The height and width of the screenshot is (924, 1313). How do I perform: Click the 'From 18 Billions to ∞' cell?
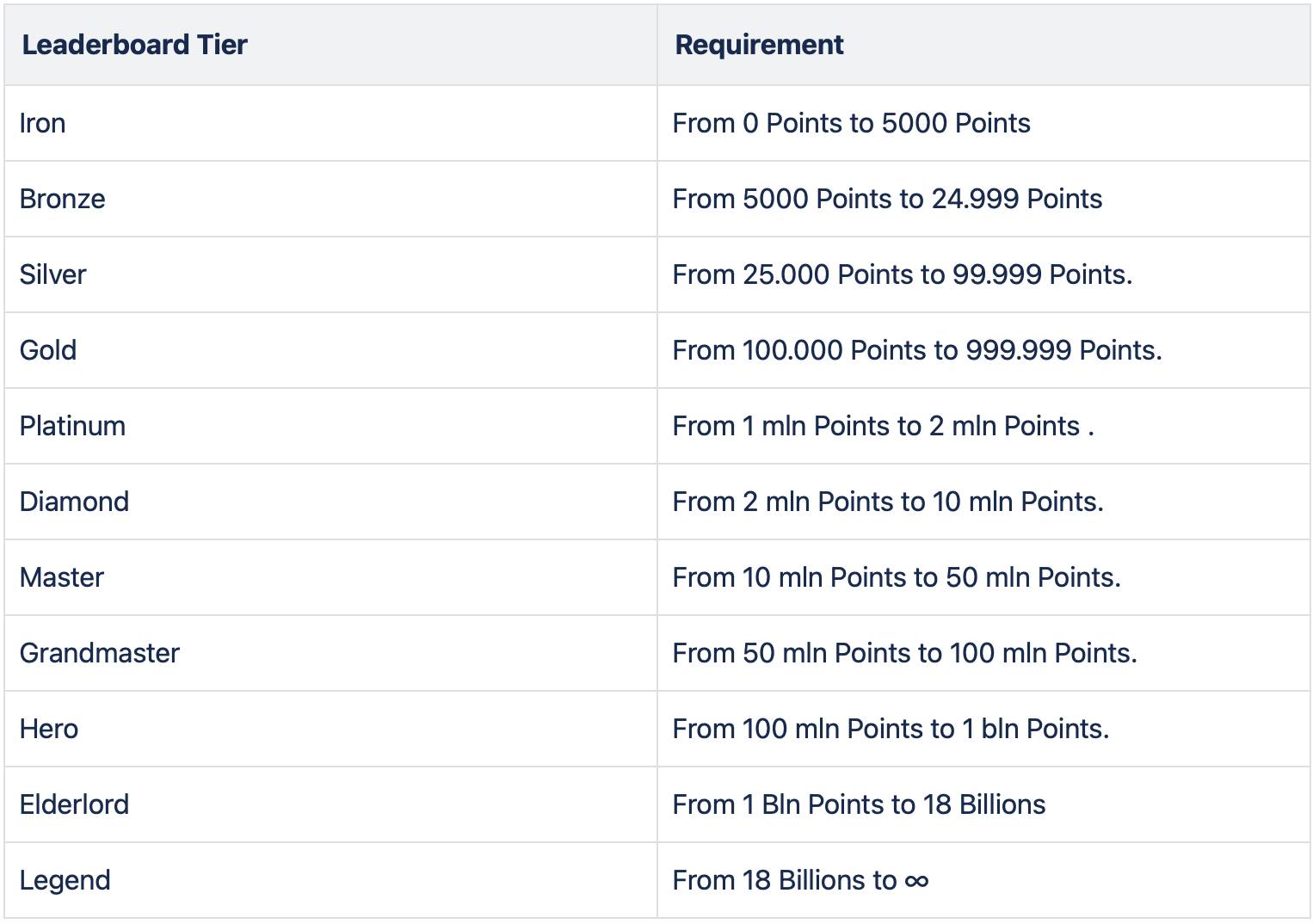pos(983,880)
